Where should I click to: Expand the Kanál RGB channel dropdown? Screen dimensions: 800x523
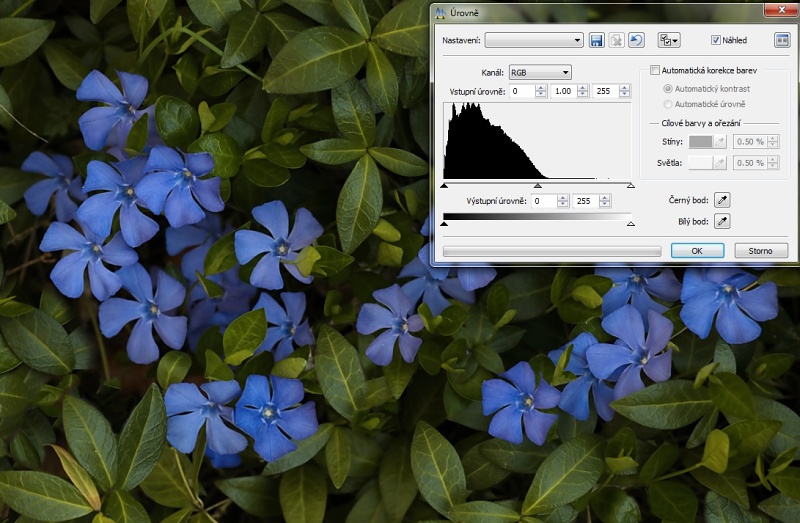click(539, 72)
